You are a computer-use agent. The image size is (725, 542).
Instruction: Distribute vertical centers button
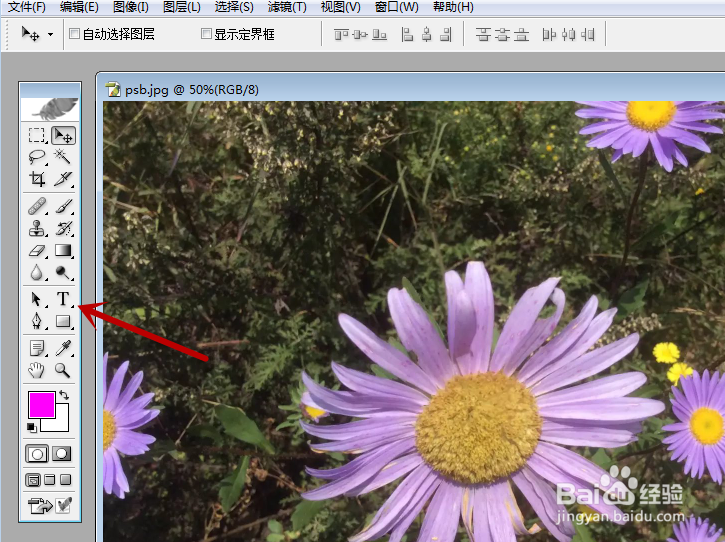pyautogui.click(x=502, y=35)
